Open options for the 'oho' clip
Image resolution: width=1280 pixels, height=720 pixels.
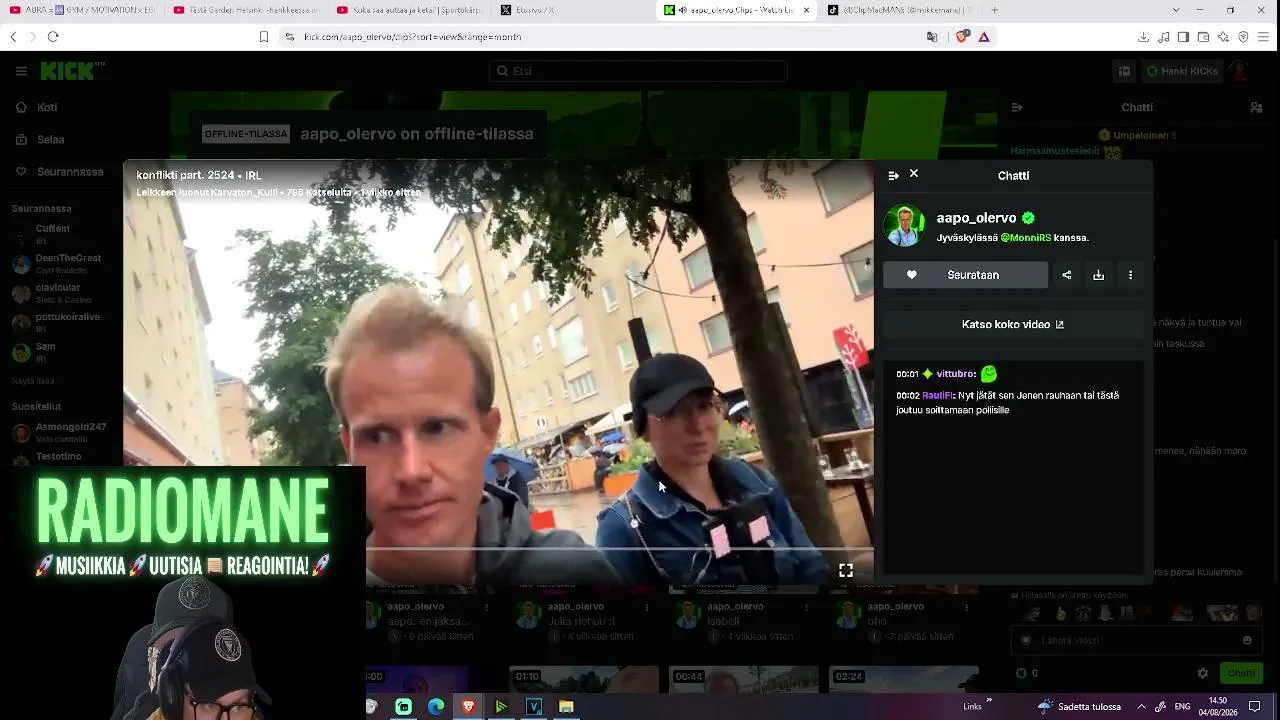click(x=966, y=607)
